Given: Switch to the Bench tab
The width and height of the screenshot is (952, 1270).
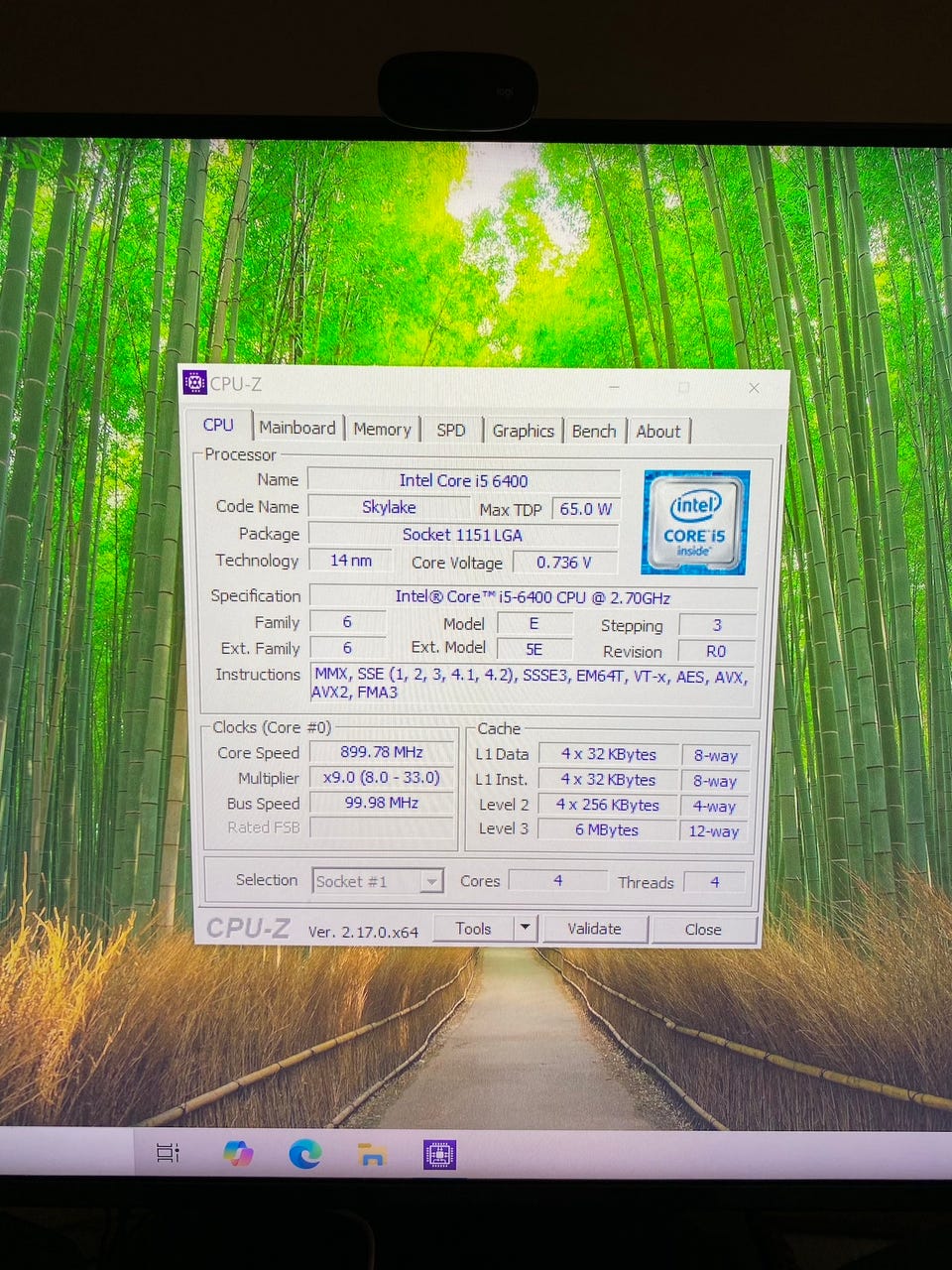Looking at the screenshot, I should [594, 431].
